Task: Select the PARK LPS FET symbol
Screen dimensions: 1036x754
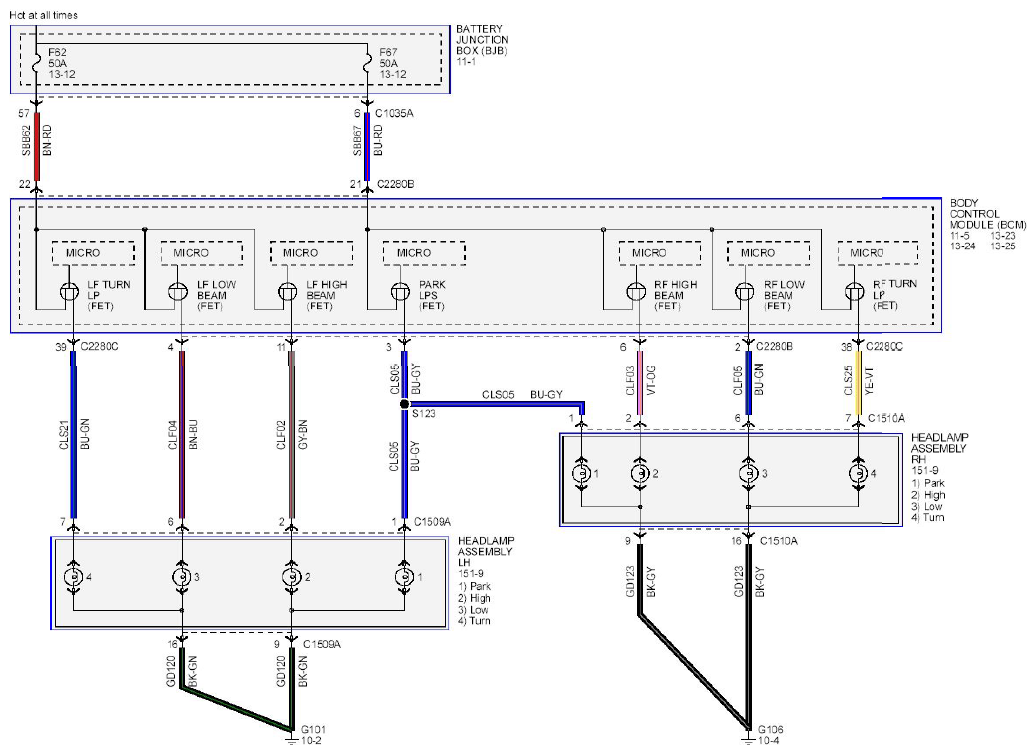Action: pos(400,292)
